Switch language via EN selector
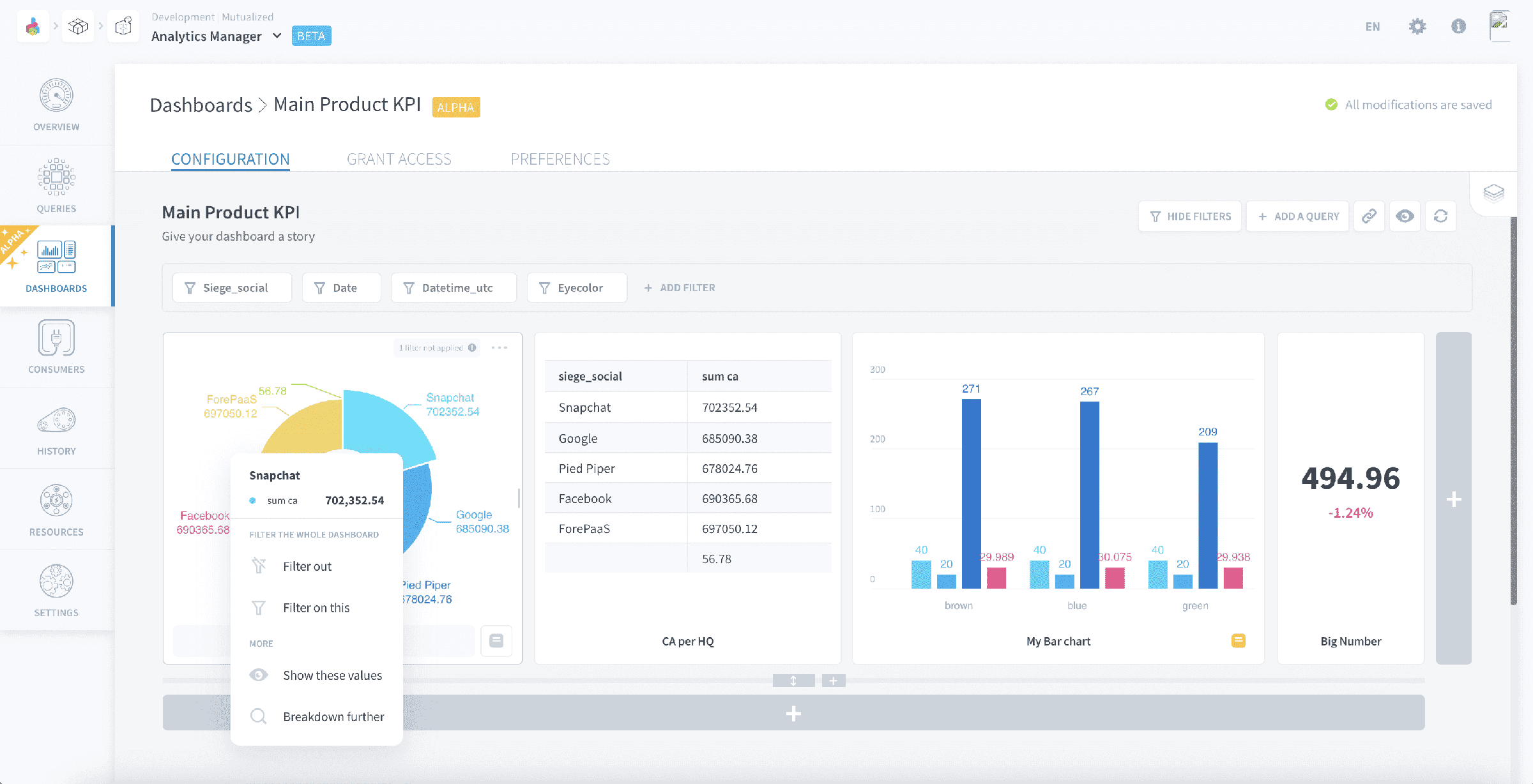Image resolution: width=1533 pixels, height=784 pixels. click(x=1373, y=26)
